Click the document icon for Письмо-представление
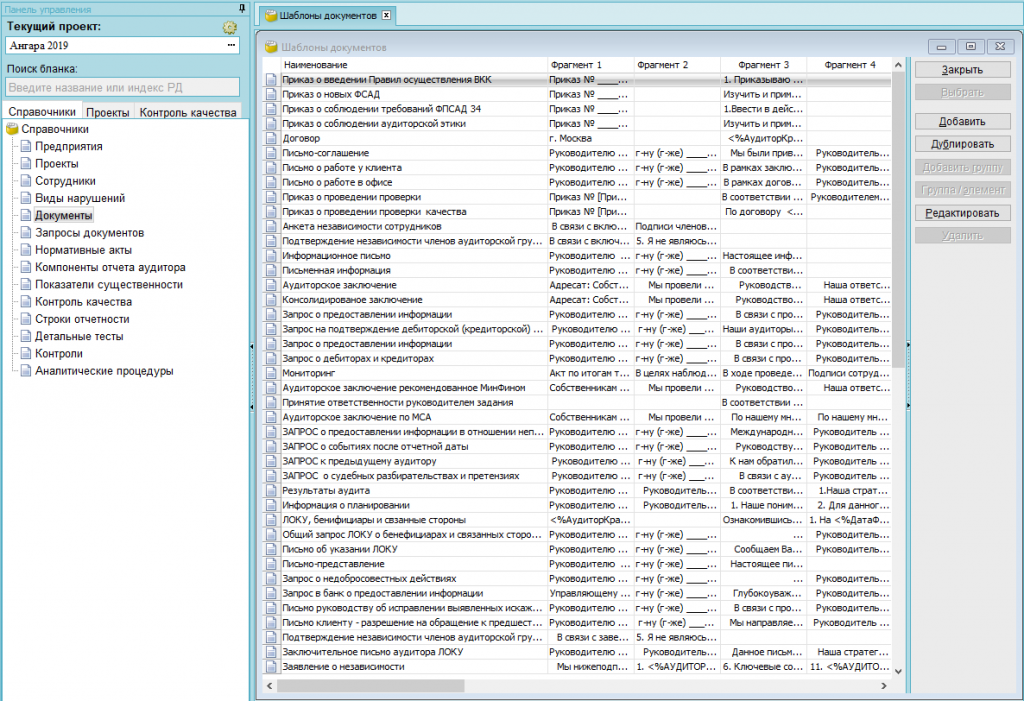Screen dimensions: 1024x701 click(271, 564)
